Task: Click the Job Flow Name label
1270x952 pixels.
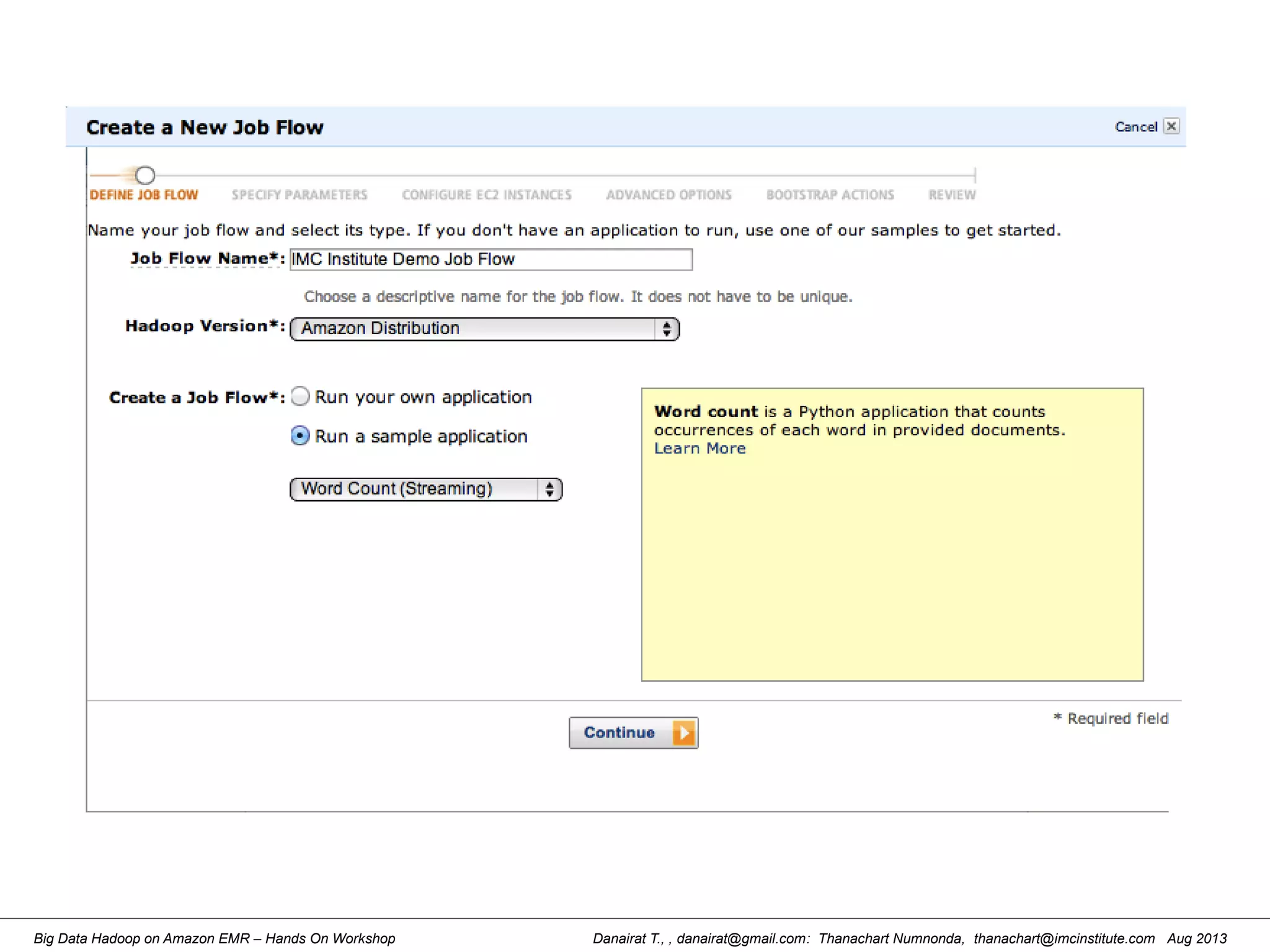Action: click(x=207, y=258)
